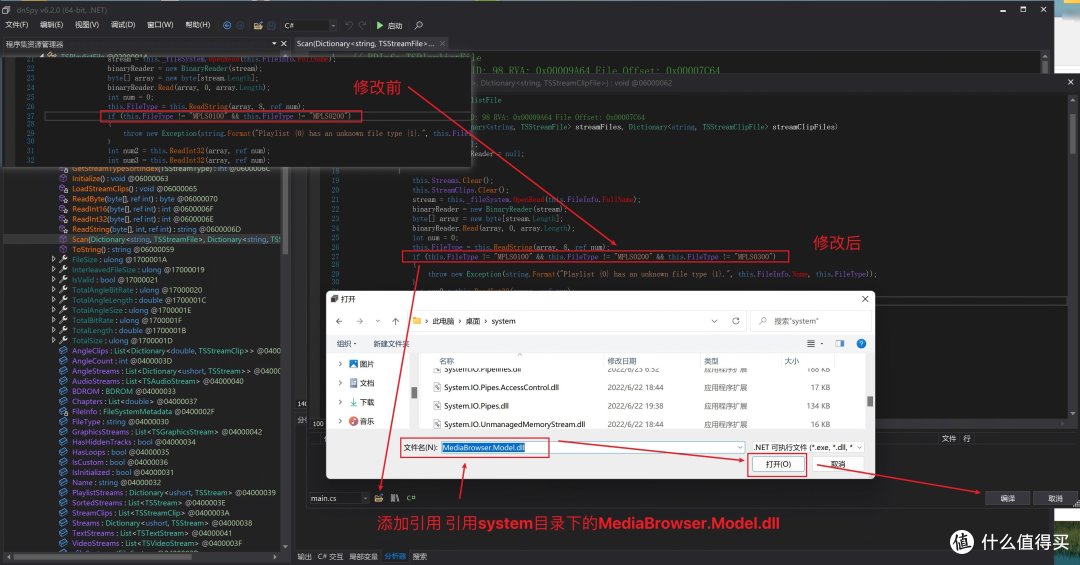Open the main.cs file dropdown
This screenshot has height=565, width=1080.
coord(364,497)
